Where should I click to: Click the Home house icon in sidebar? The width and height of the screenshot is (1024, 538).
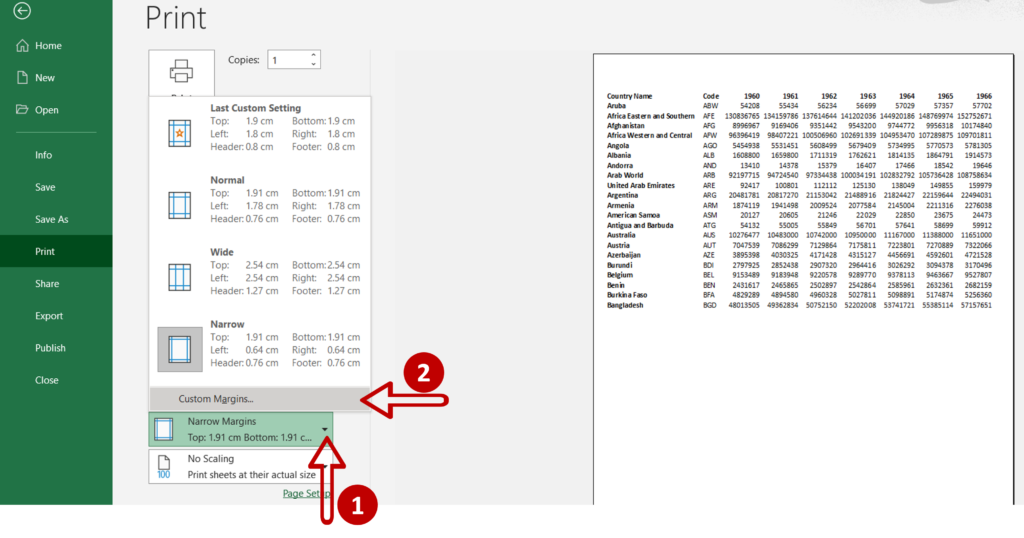pyautogui.click(x=22, y=45)
